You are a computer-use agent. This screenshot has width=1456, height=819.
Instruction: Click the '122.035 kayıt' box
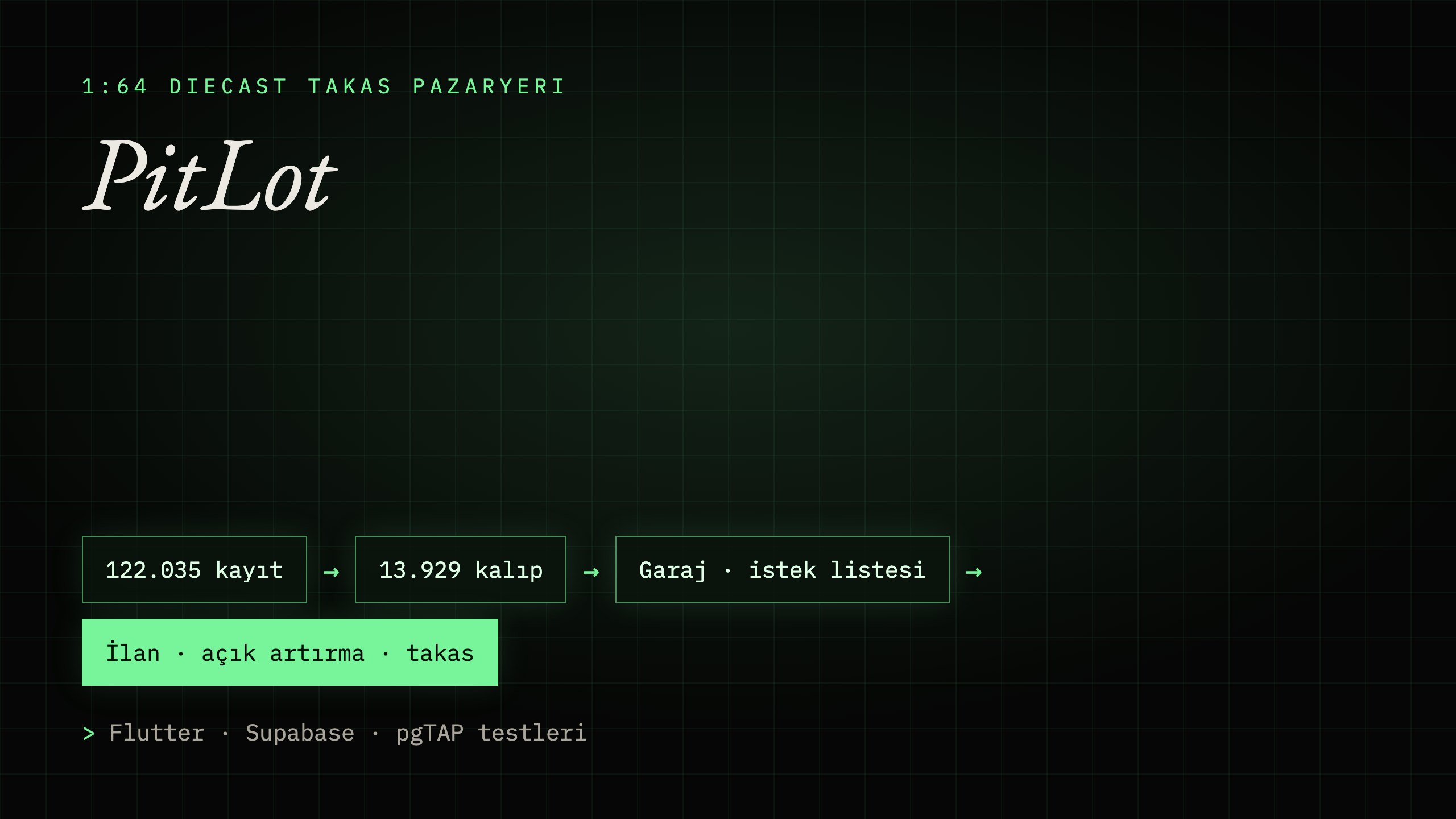[195, 569]
